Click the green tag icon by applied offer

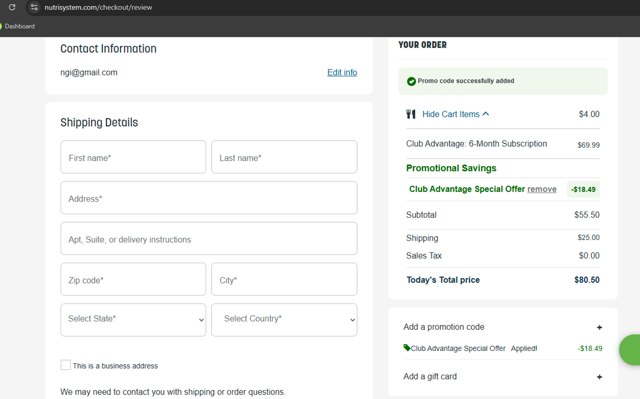tap(407, 348)
